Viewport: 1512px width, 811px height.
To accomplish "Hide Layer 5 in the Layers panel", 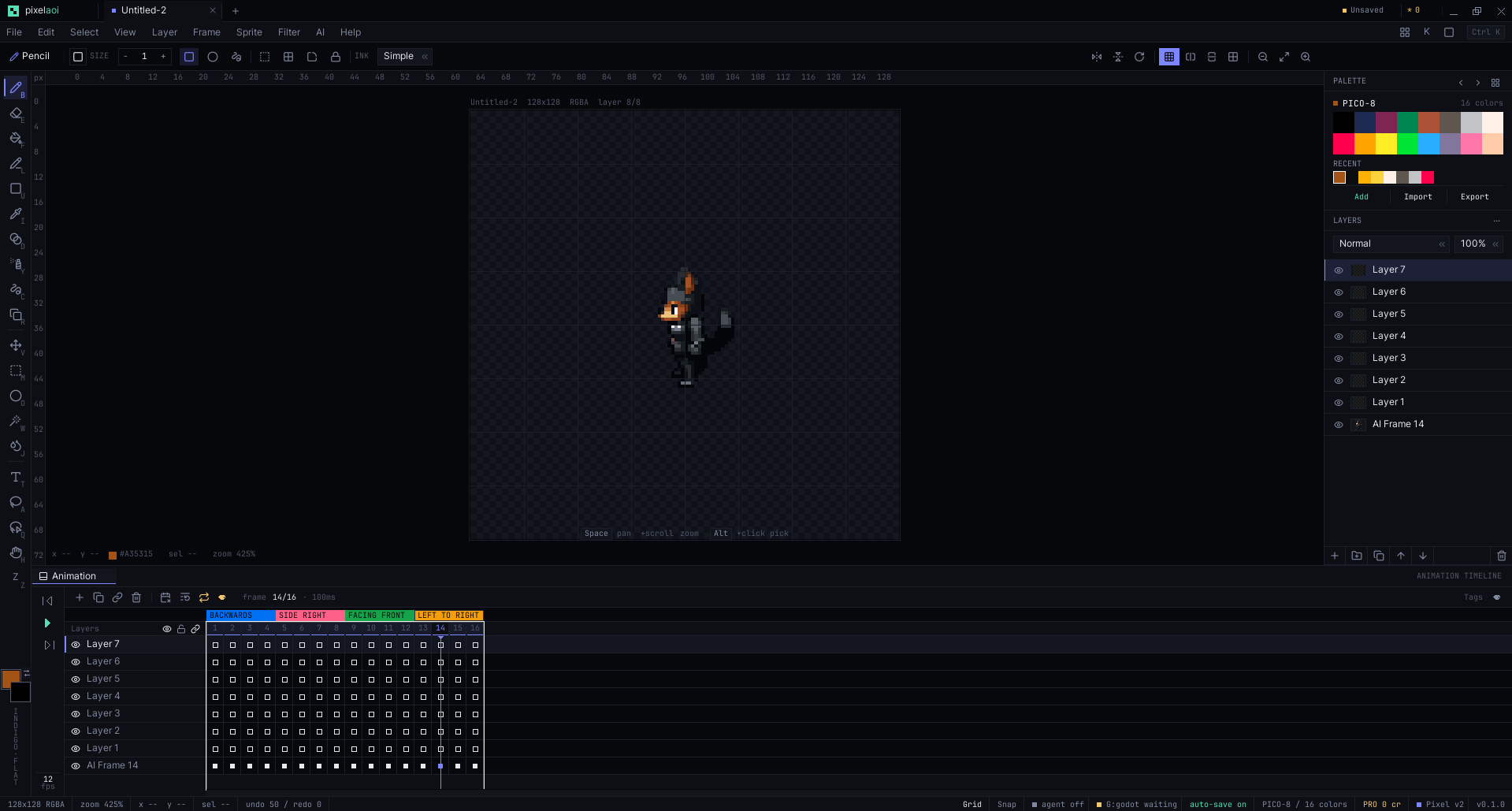I will pos(1339,314).
